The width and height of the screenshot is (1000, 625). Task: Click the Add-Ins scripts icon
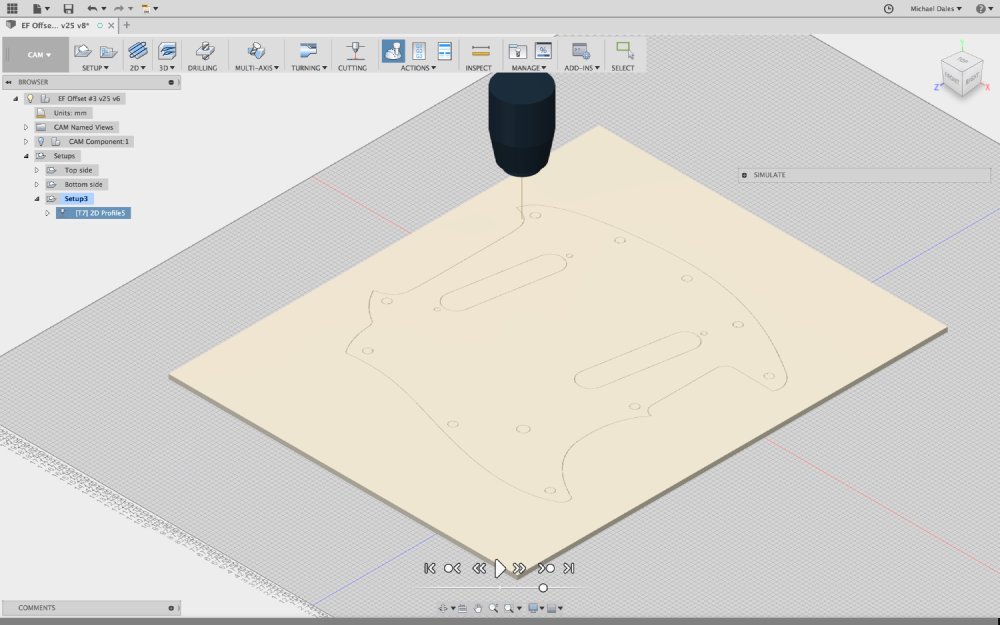point(580,51)
